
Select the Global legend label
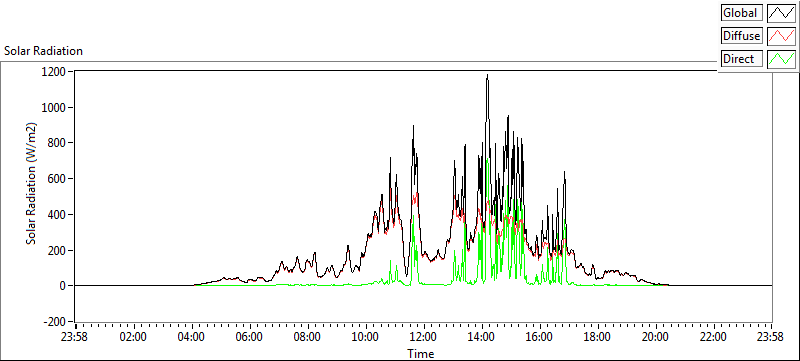tap(742, 13)
